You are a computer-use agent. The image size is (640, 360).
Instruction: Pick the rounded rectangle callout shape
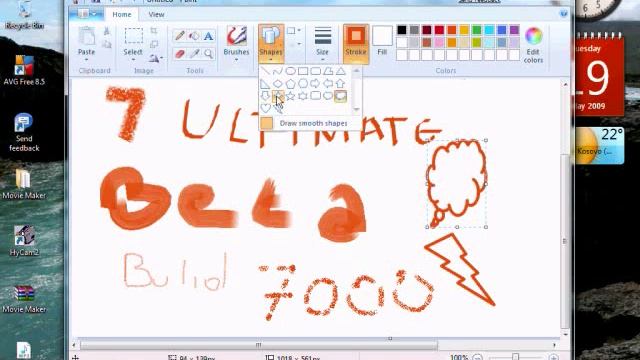pos(315,96)
